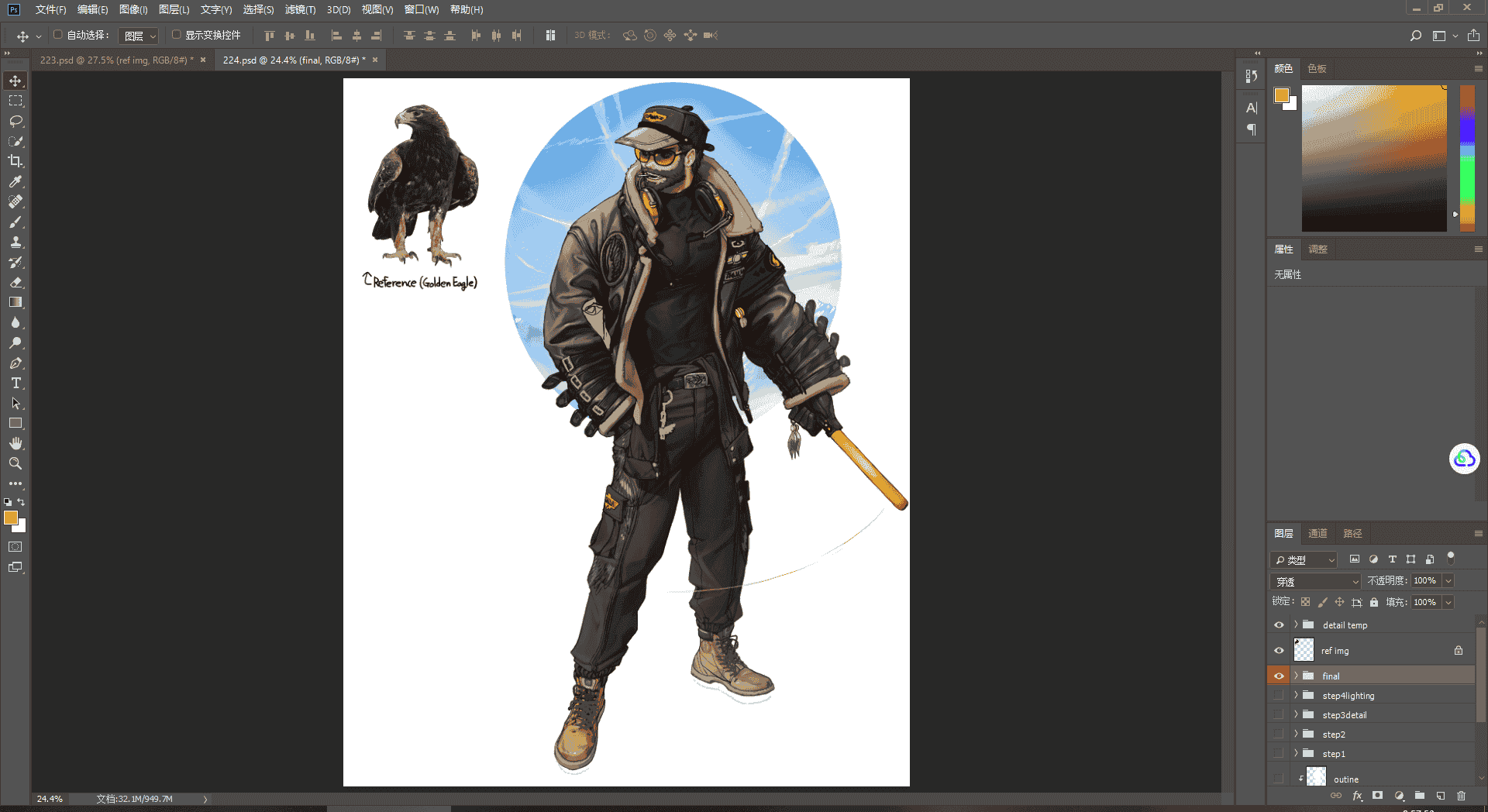Image resolution: width=1488 pixels, height=812 pixels.
Task: Enable the 自动选择 checkbox
Action: [x=57, y=35]
